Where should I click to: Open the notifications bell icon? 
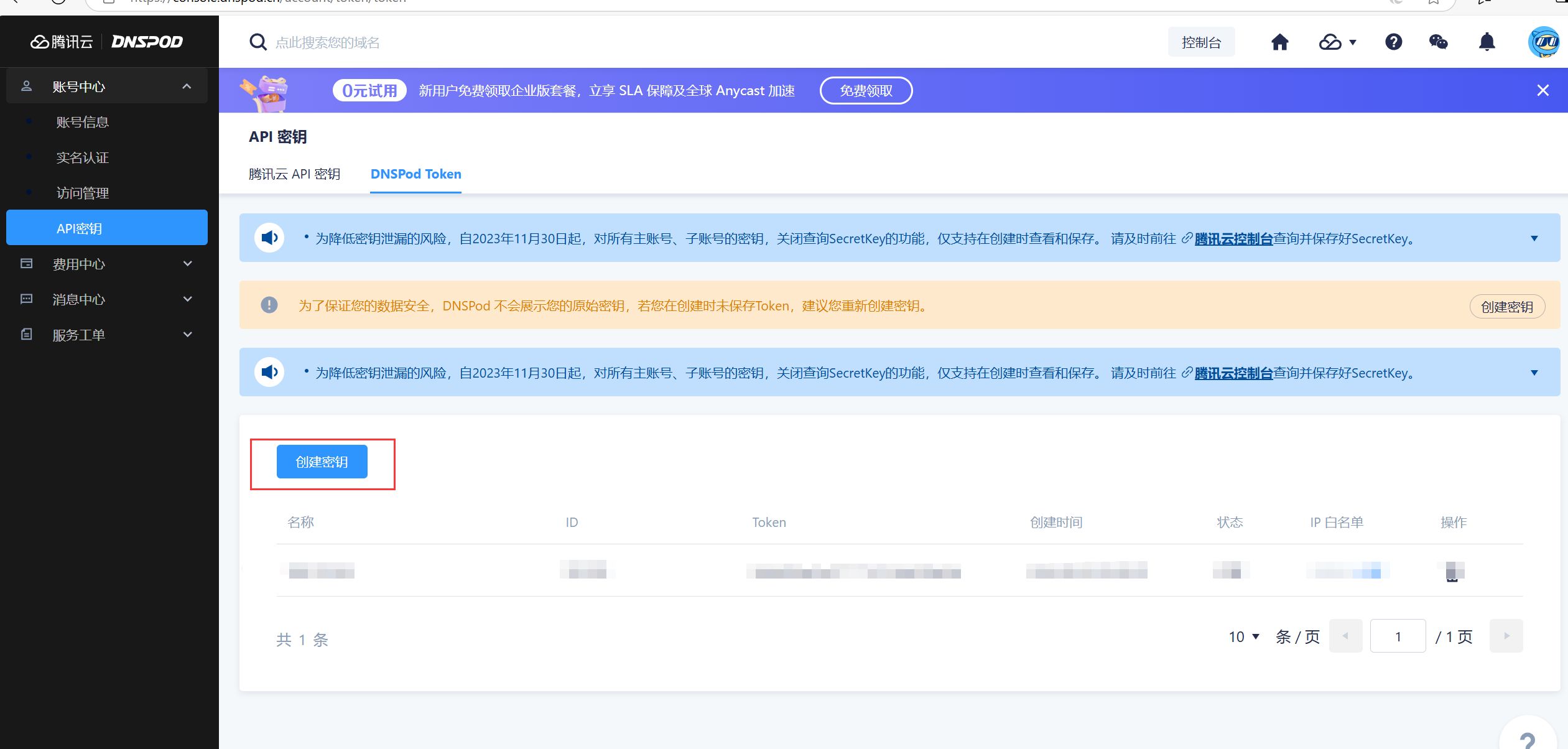(1487, 42)
